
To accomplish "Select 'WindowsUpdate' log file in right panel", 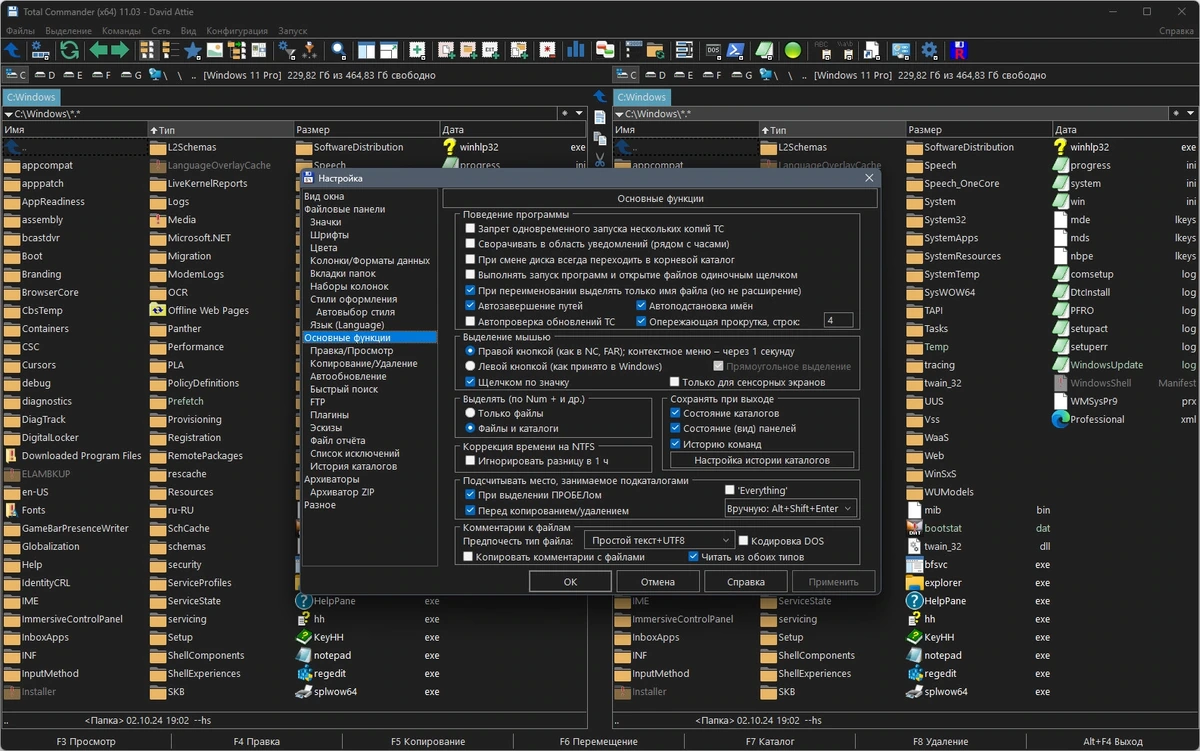I will (x=1106, y=365).
